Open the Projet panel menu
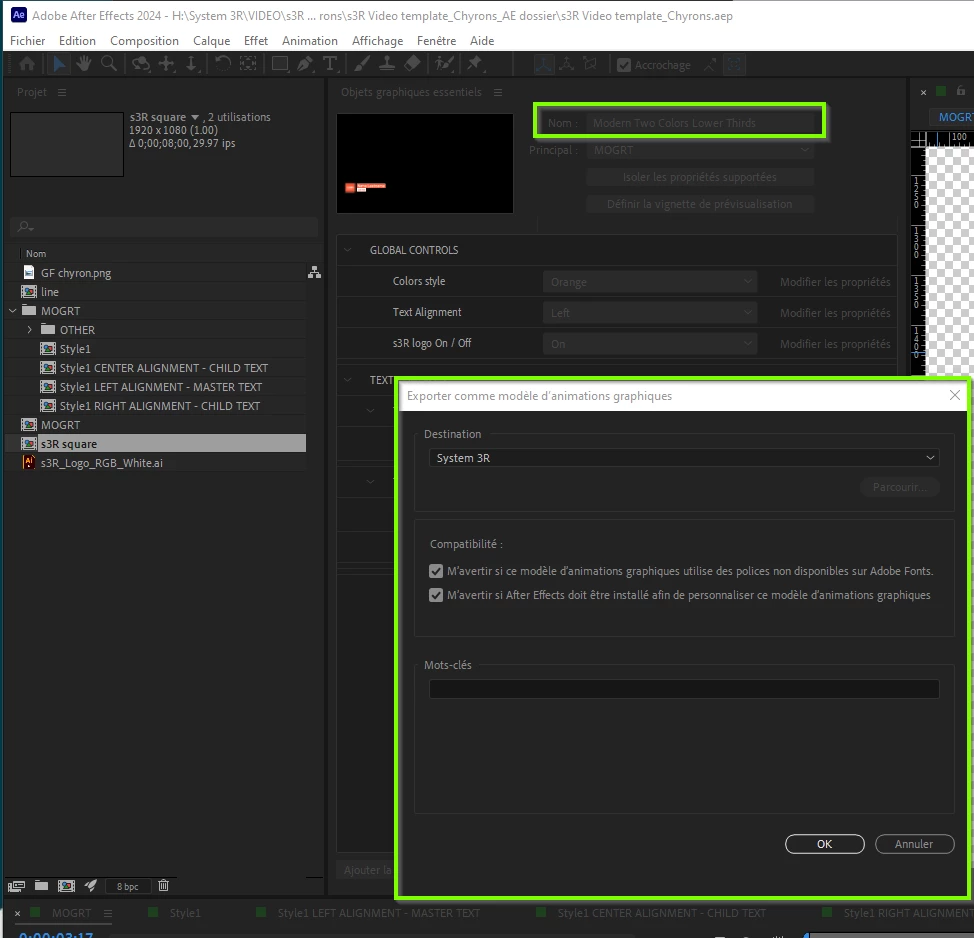 click(61, 92)
